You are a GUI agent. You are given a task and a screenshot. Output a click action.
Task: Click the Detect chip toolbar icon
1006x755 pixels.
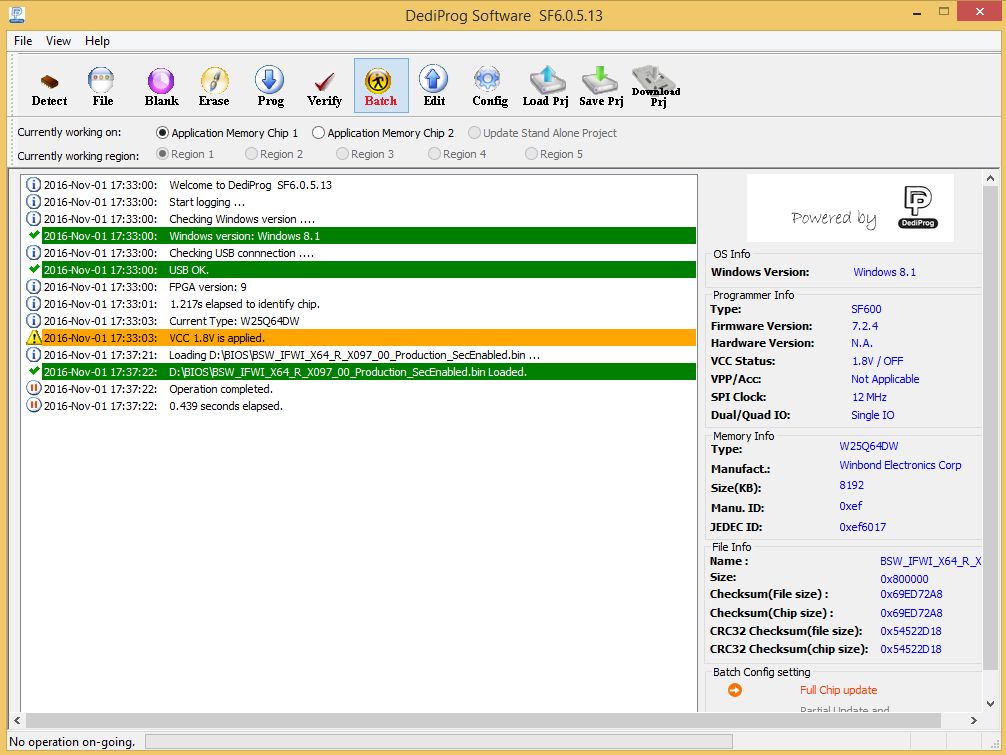tap(49, 86)
